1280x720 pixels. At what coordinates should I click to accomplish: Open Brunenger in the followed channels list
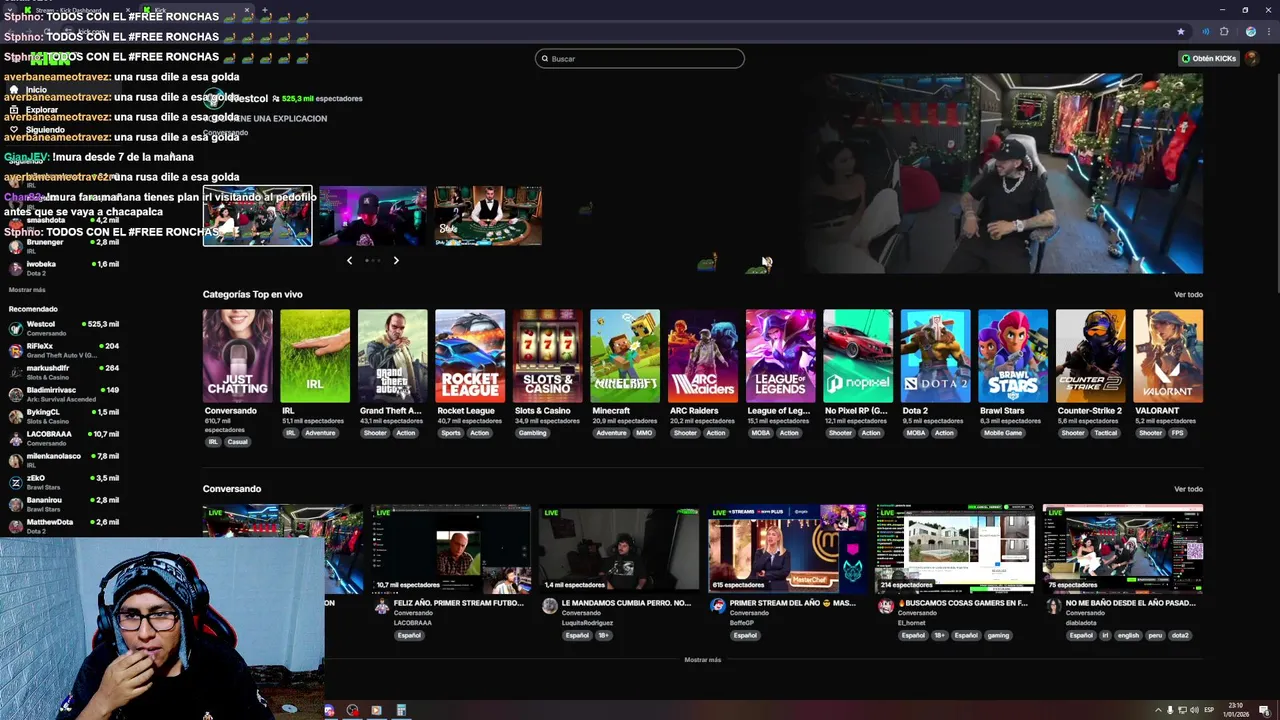(64, 246)
